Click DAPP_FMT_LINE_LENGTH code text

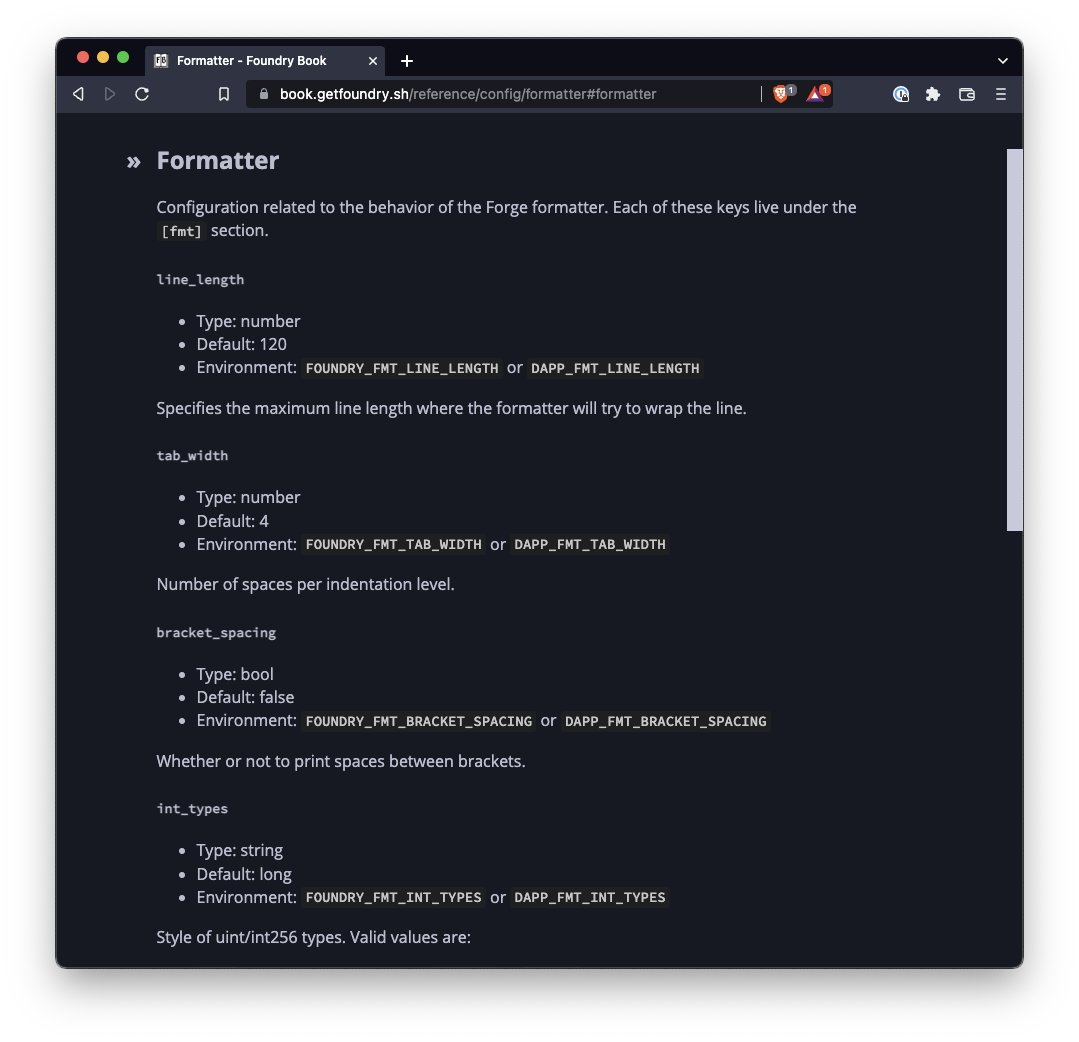pos(615,368)
